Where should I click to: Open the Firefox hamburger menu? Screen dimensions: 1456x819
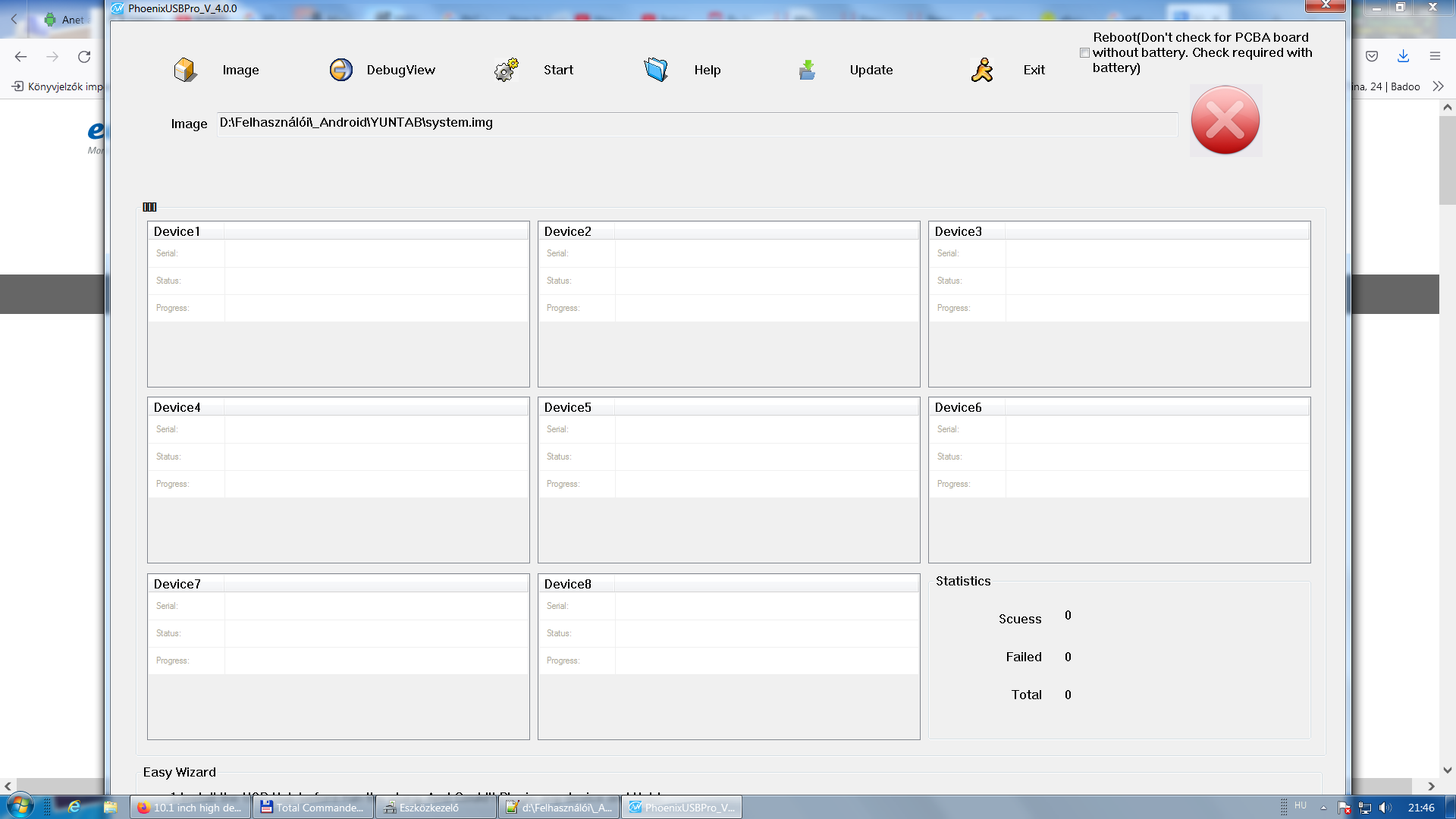tap(1435, 56)
